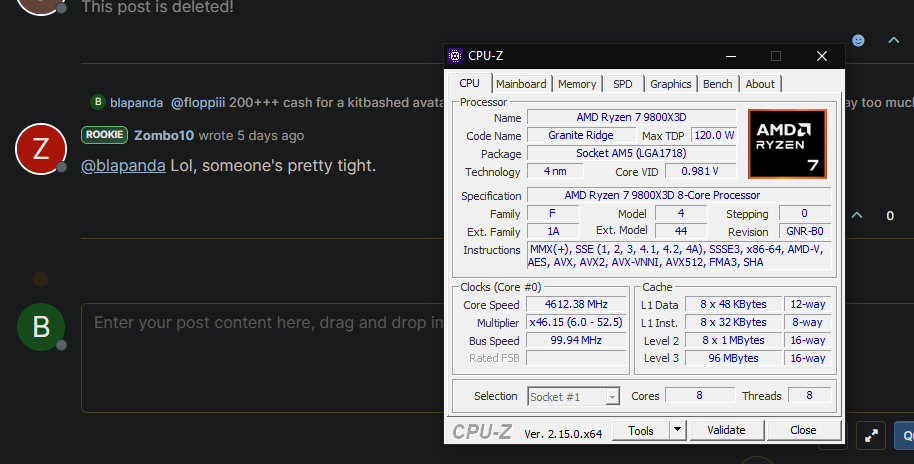Click the 'Ver. 2.15.0.x64' version text
914x464 pixels.
click(x=563, y=434)
